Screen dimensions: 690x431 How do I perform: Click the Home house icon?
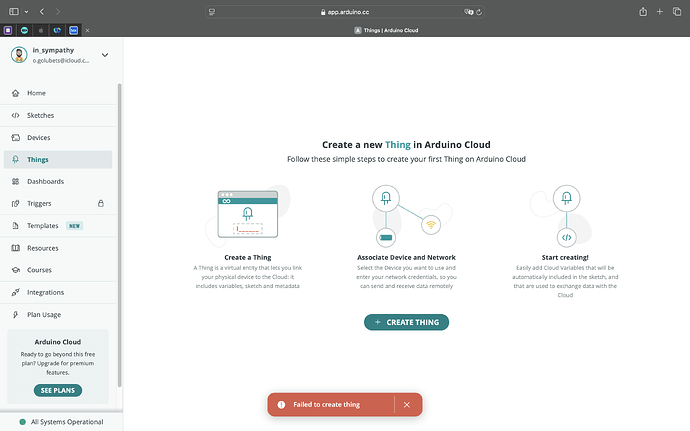tap(15, 93)
